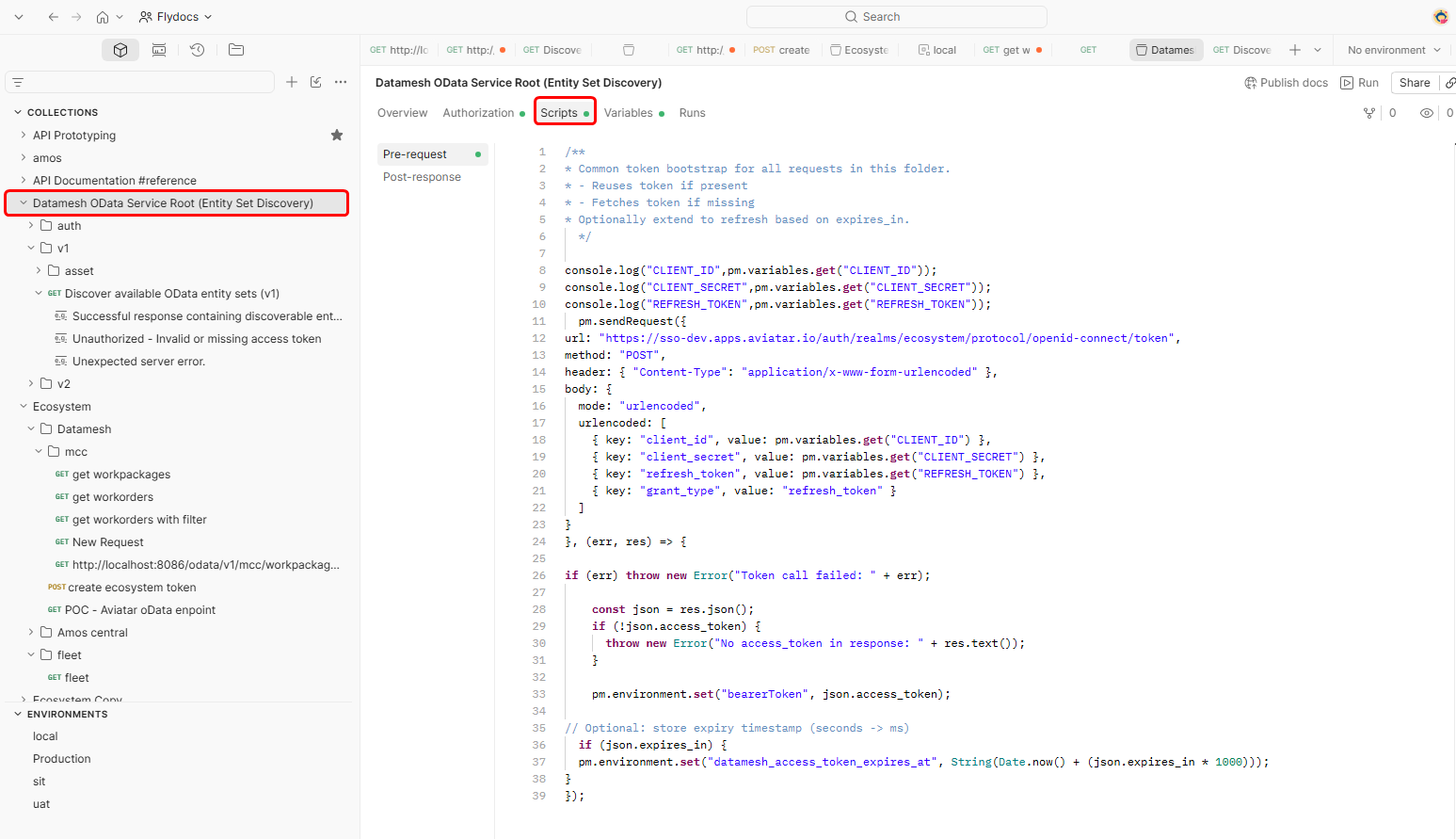The width and height of the screenshot is (1456, 839).
Task: Select the Pre-request script section
Action: (x=433, y=154)
